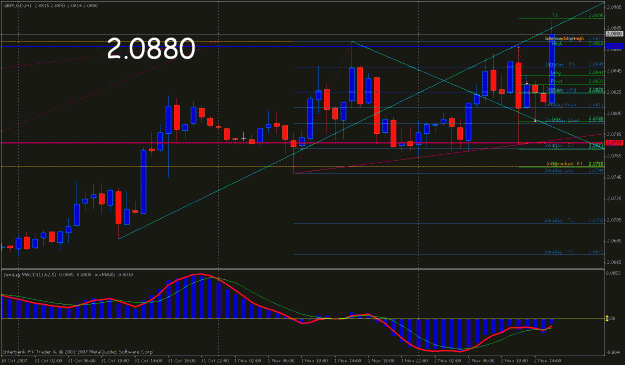Click the Intraday T1 level label
625x365 pixels.
point(559,220)
